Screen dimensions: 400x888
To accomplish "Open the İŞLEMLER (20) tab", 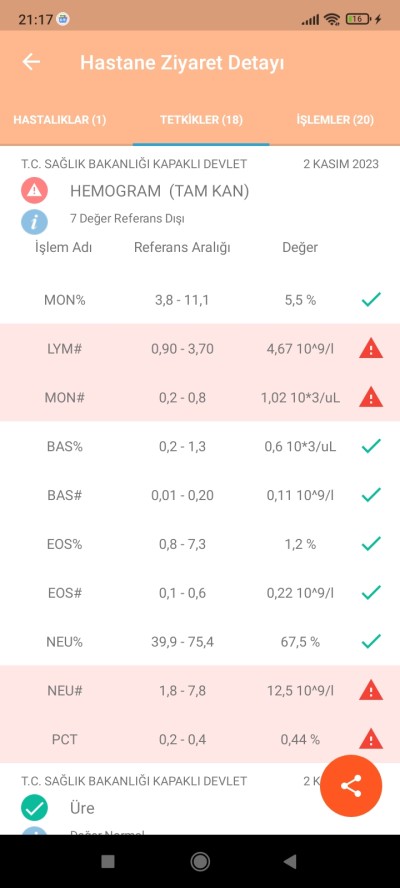I will pos(335,120).
